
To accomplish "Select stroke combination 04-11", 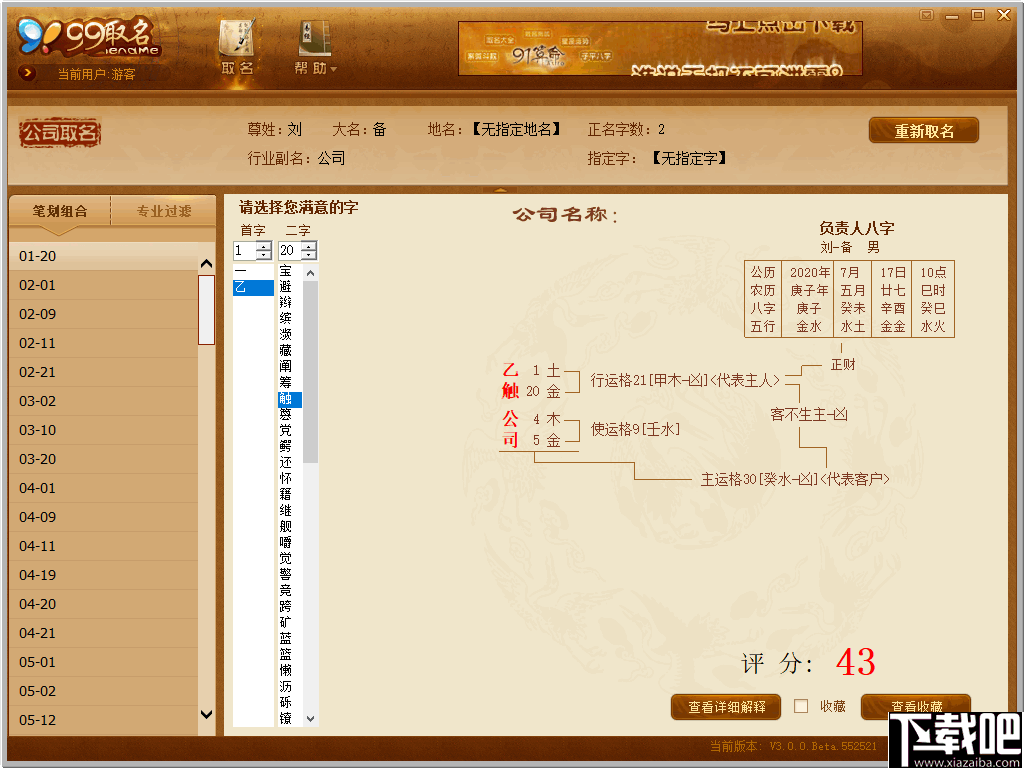I will tap(103, 546).
